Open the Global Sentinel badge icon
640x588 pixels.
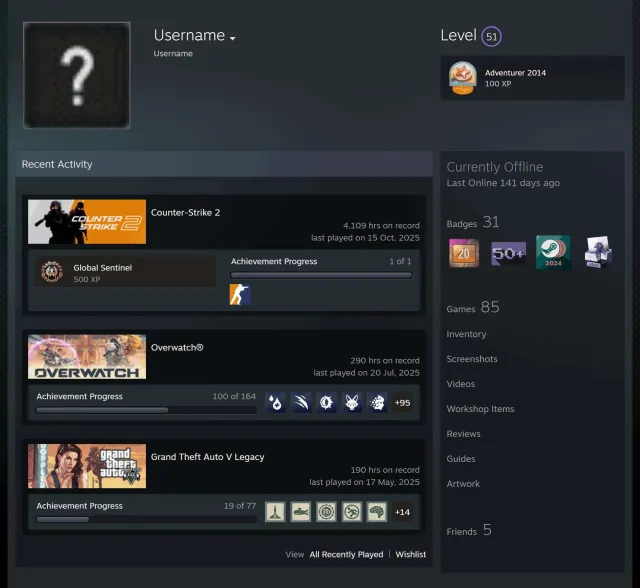click(x=52, y=271)
